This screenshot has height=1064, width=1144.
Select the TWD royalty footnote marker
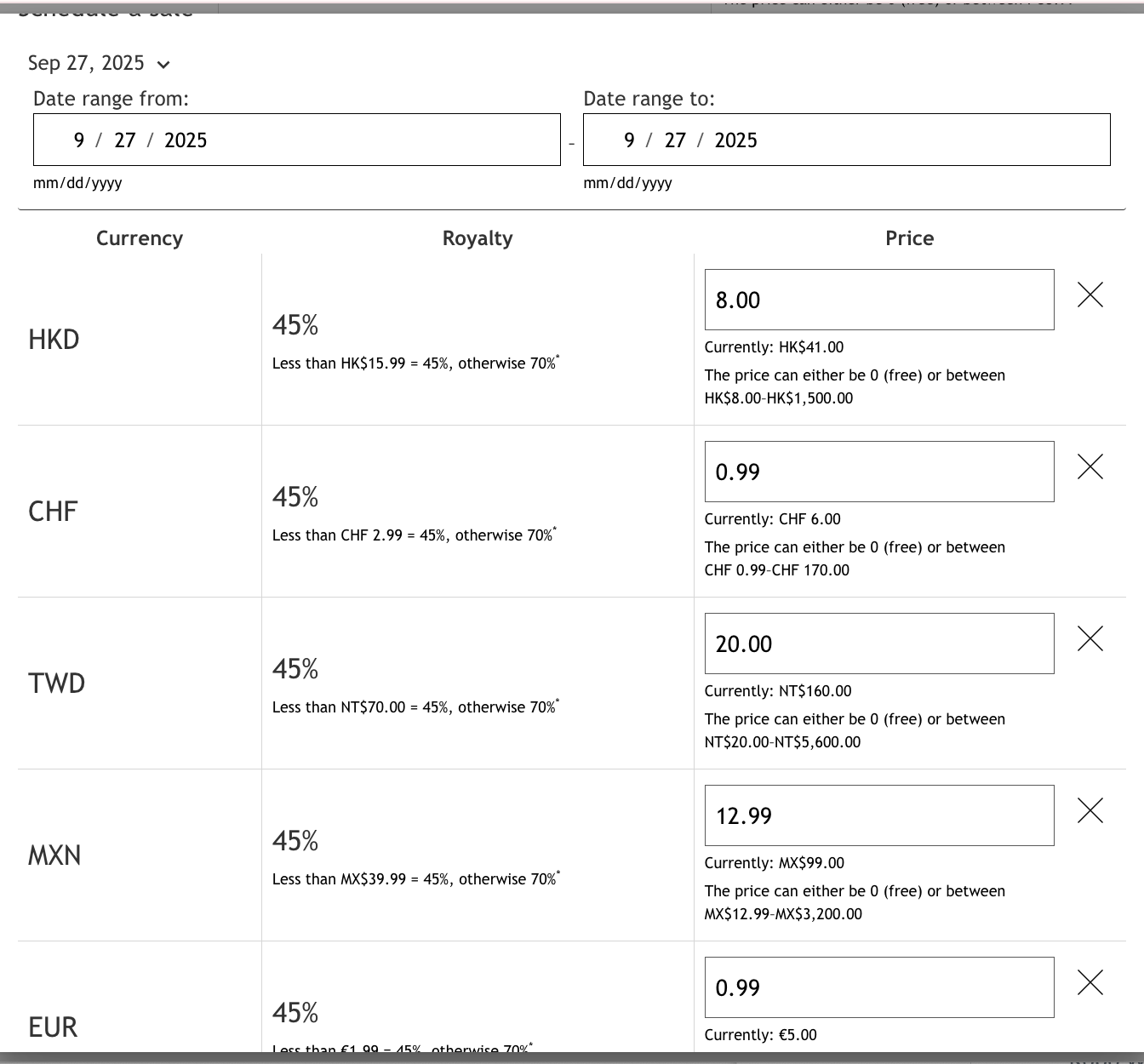[558, 701]
